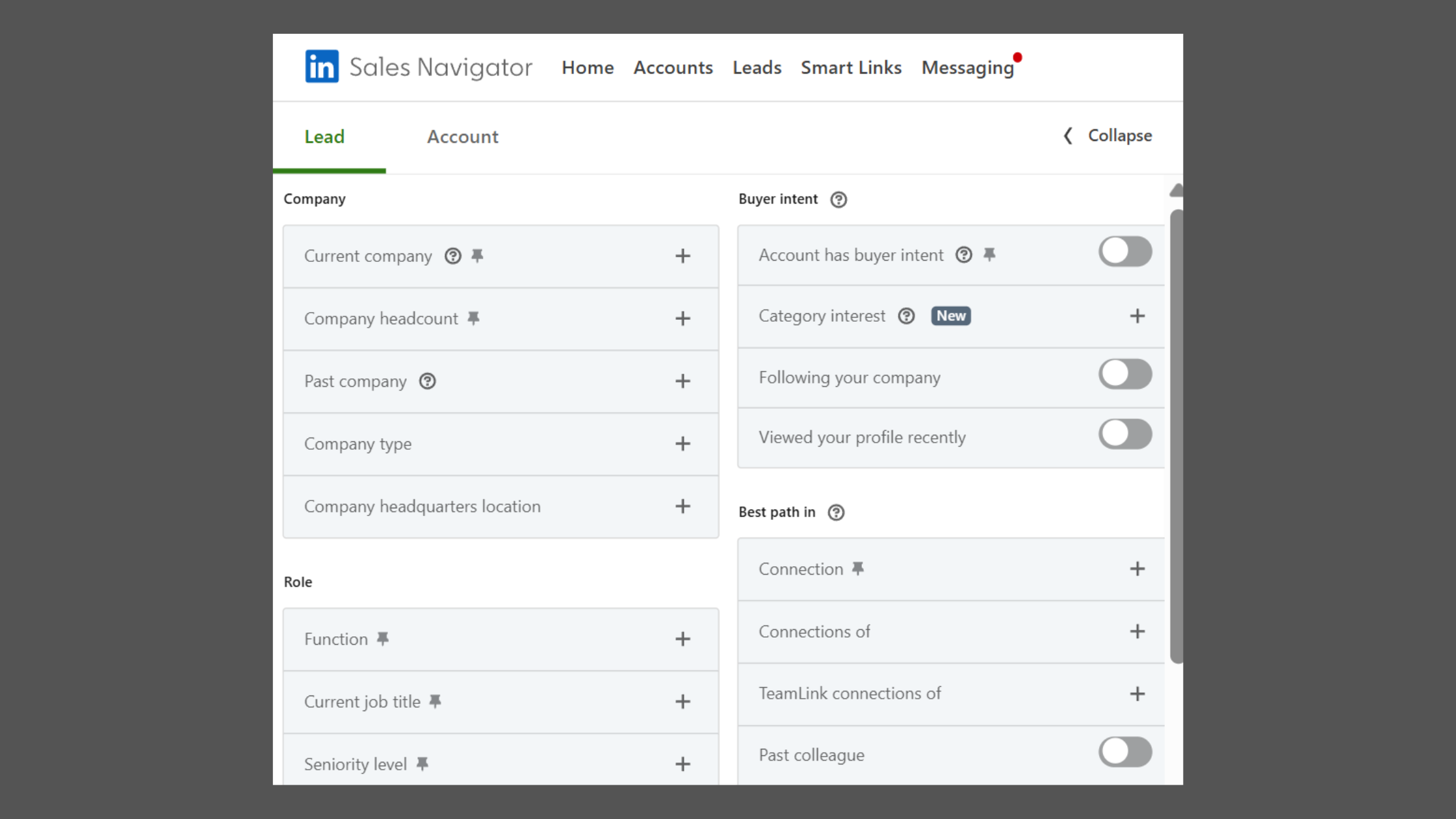Click the LinkedIn logo icon

pyautogui.click(x=322, y=66)
